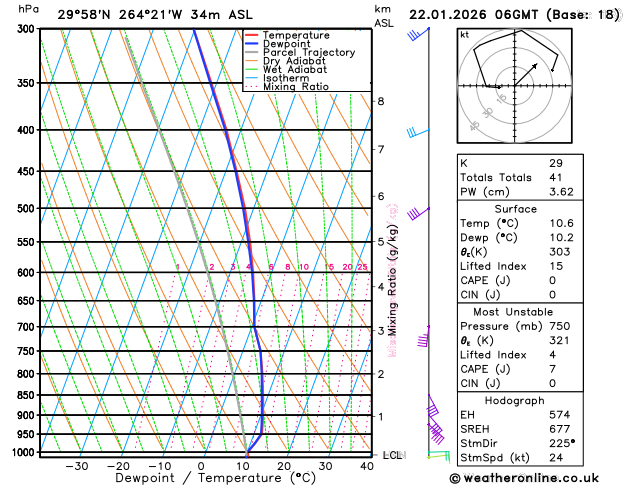Click the -30 temperature axis tick label
The width and height of the screenshot is (629, 486).
click(77, 466)
